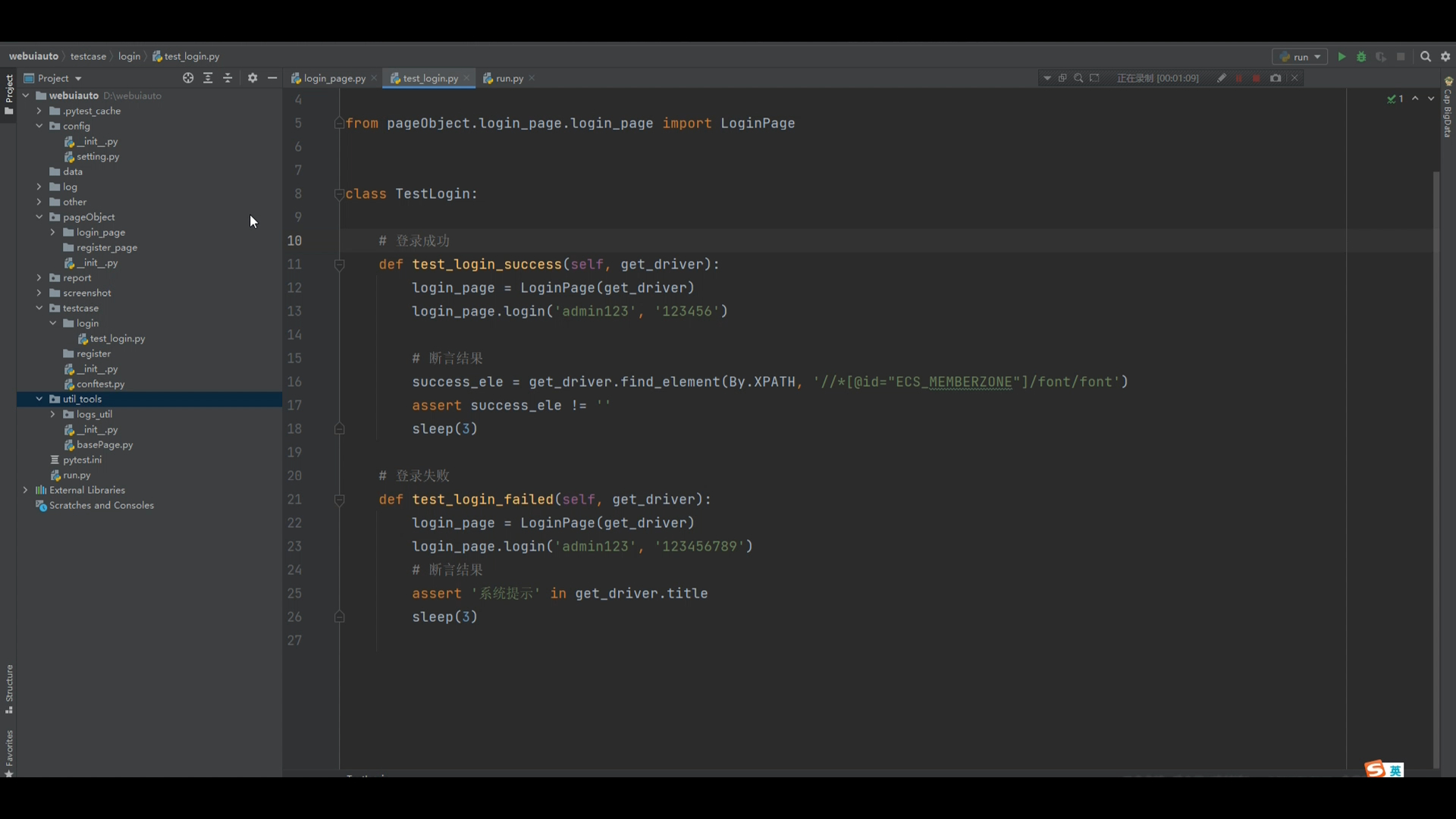
Task: Click the recorder pencil annotate icon
Action: pos(1222,78)
